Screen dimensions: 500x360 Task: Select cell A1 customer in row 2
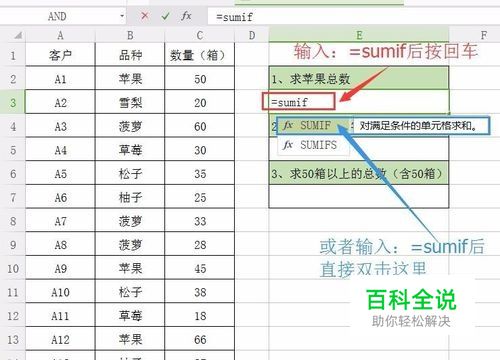(60, 79)
